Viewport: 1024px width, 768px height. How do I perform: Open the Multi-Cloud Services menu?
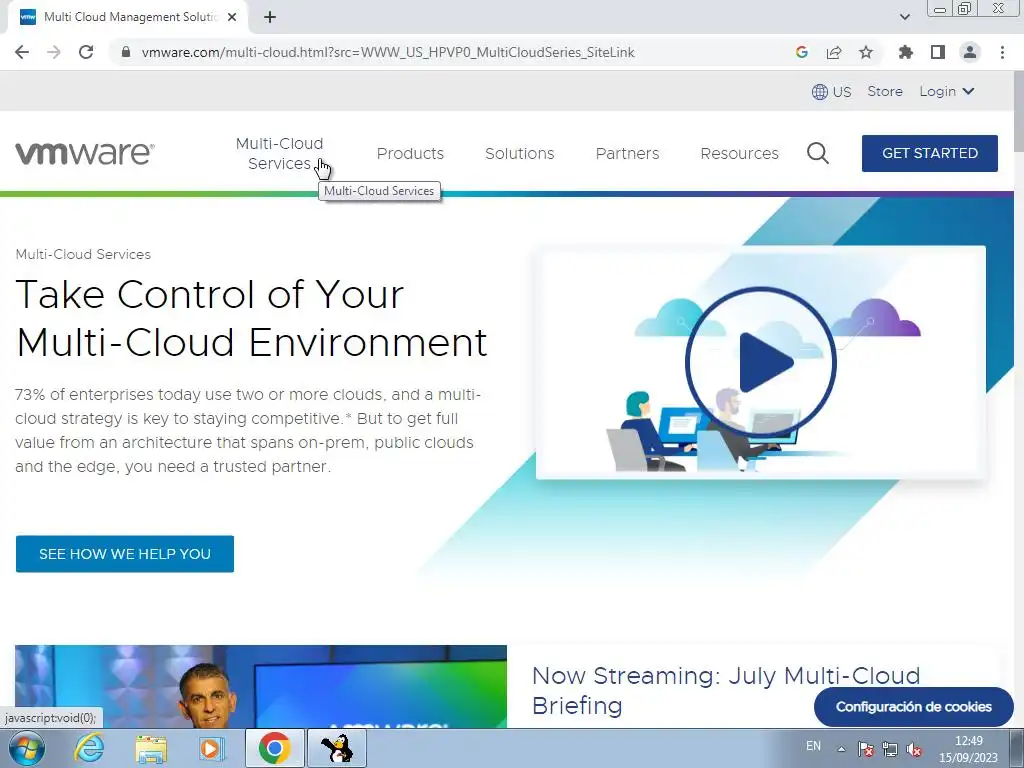coord(280,153)
